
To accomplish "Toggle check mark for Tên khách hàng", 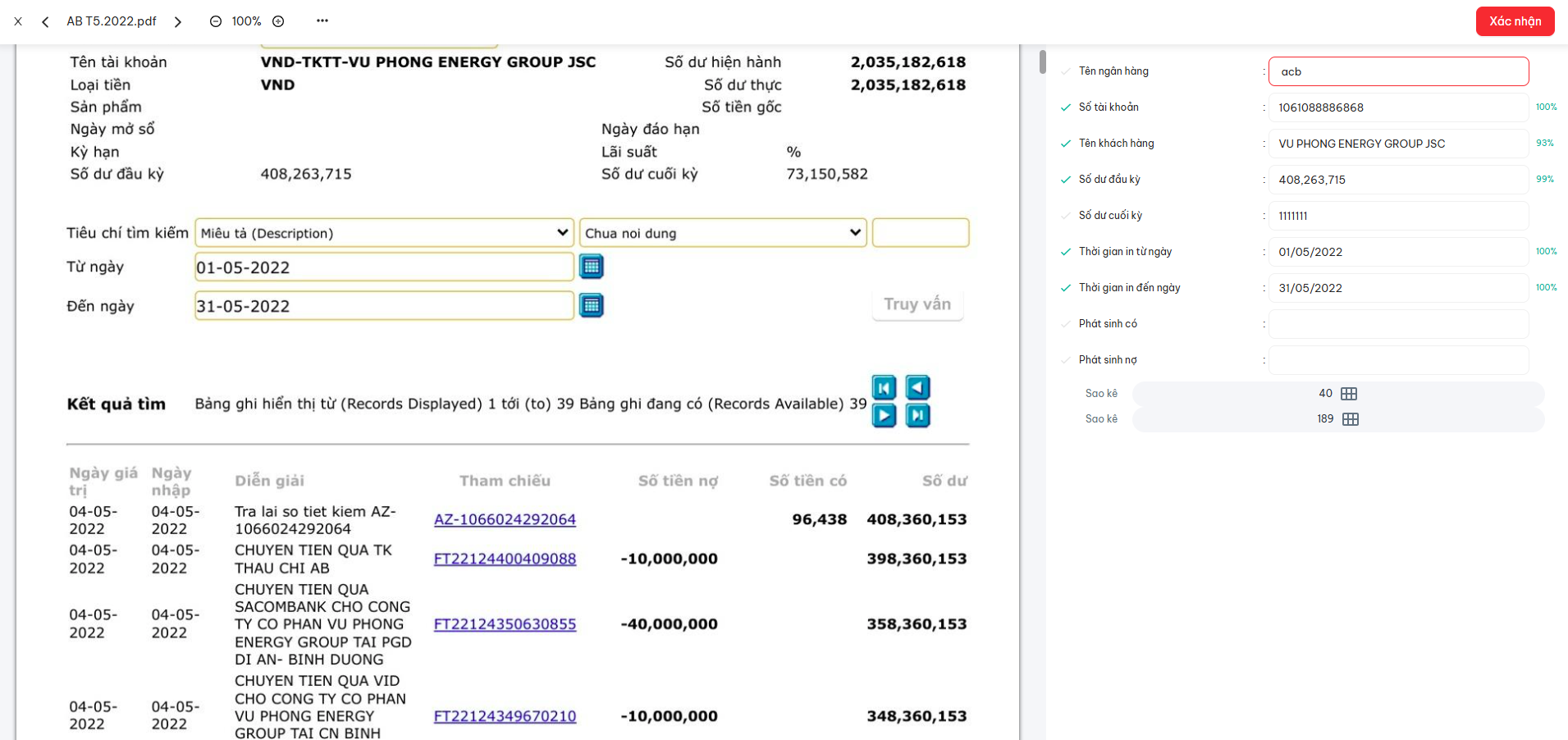I will click(x=1065, y=144).
